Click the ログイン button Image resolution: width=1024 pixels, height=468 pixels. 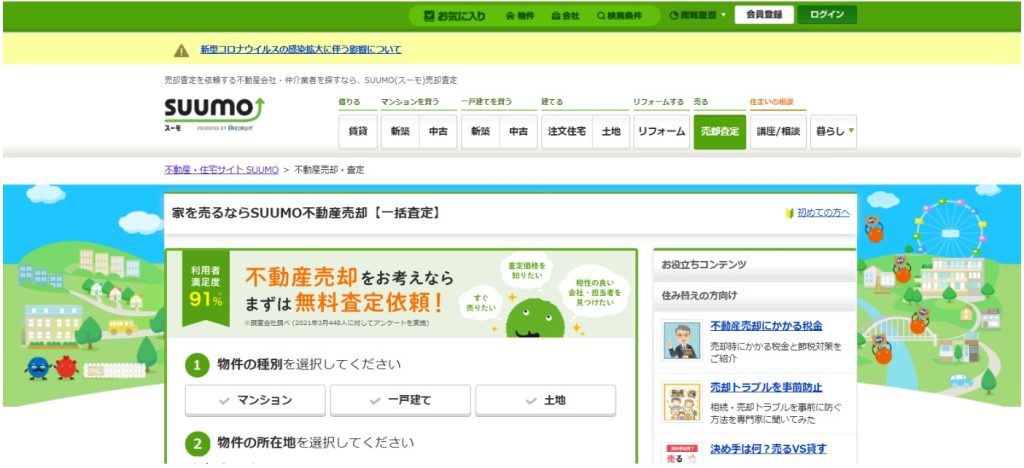(827, 15)
